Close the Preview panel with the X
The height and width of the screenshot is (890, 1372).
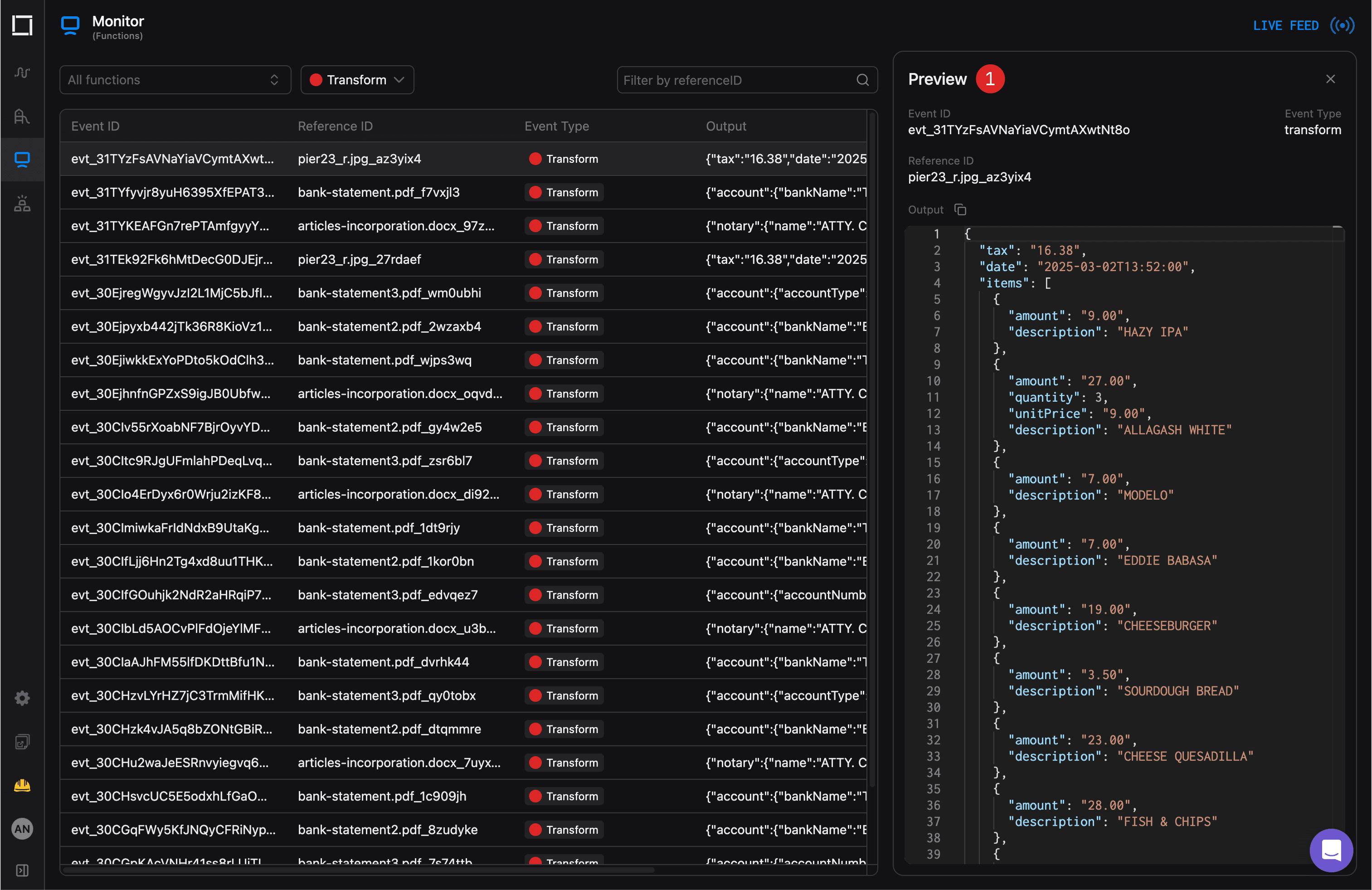(x=1331, y=79)
